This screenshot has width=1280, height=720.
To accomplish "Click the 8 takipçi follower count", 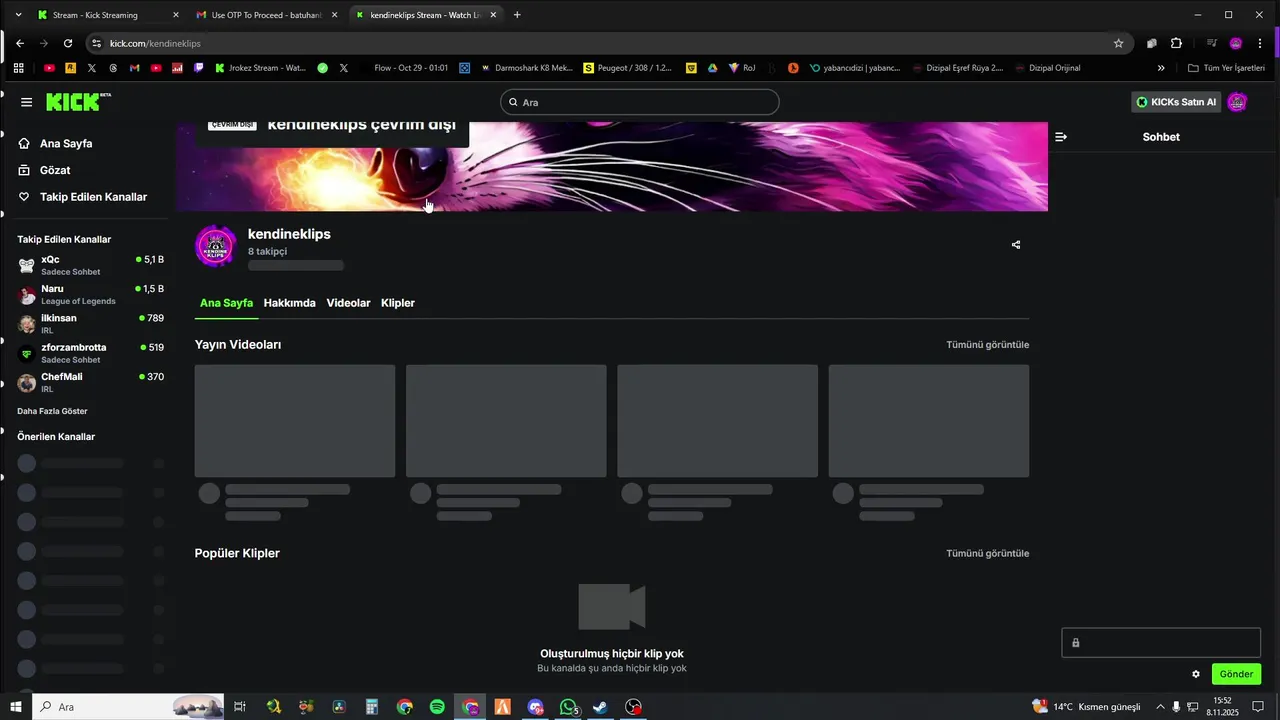I will [267, 251].
